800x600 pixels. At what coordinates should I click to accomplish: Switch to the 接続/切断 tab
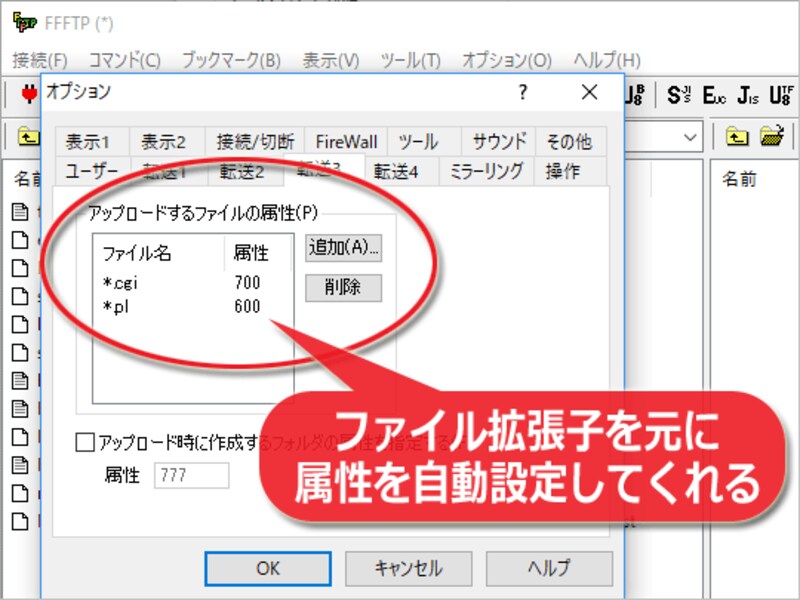click(x=255, y=141)
